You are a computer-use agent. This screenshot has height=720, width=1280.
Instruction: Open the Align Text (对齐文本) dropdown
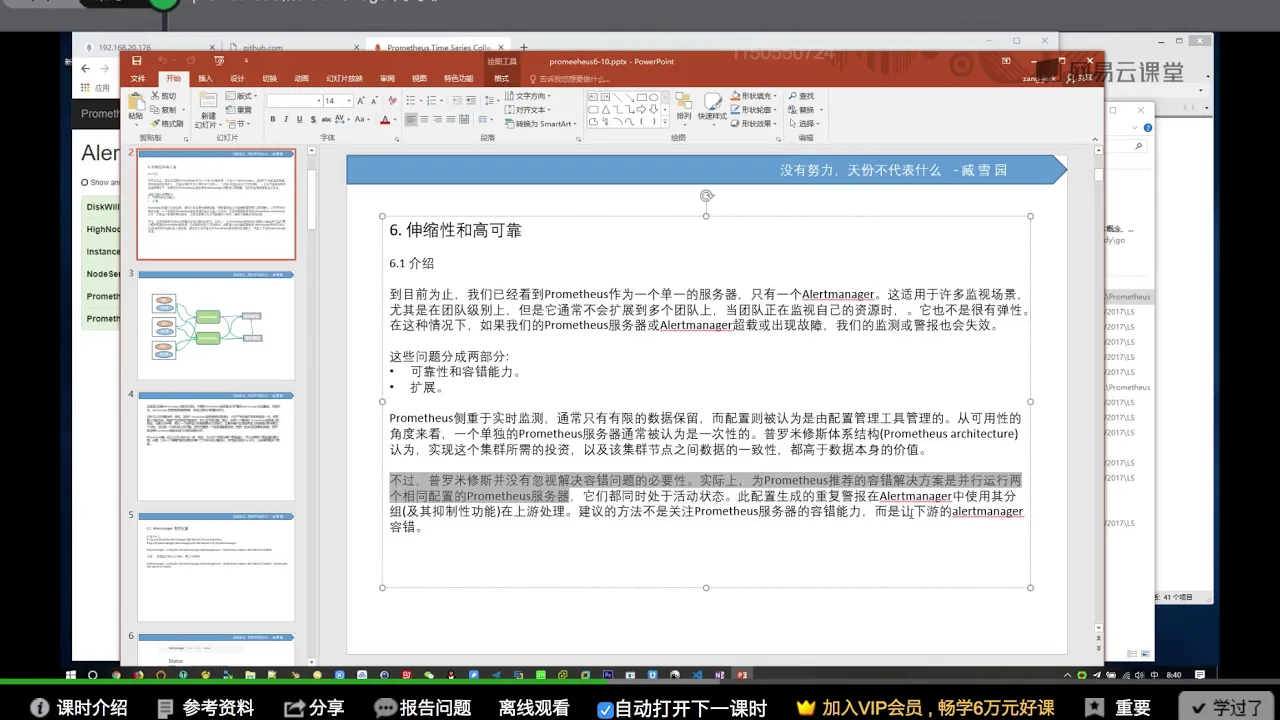click(x=530, y=110)
